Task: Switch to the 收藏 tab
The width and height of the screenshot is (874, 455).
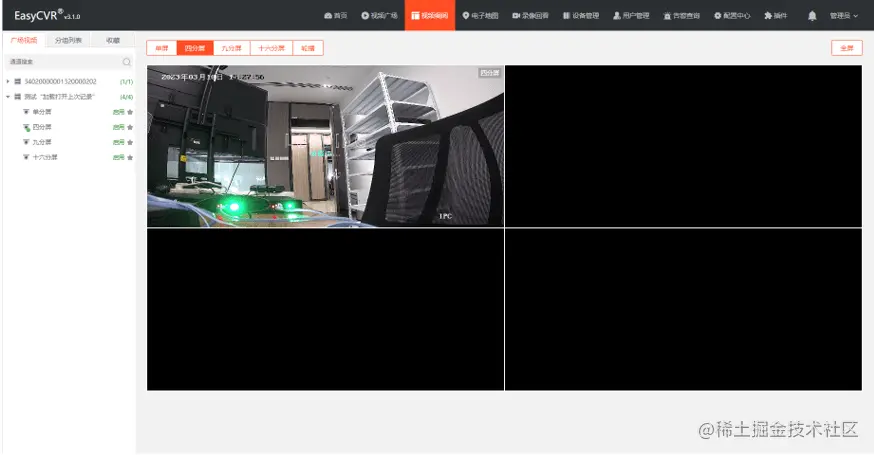Action: (113, 40)
